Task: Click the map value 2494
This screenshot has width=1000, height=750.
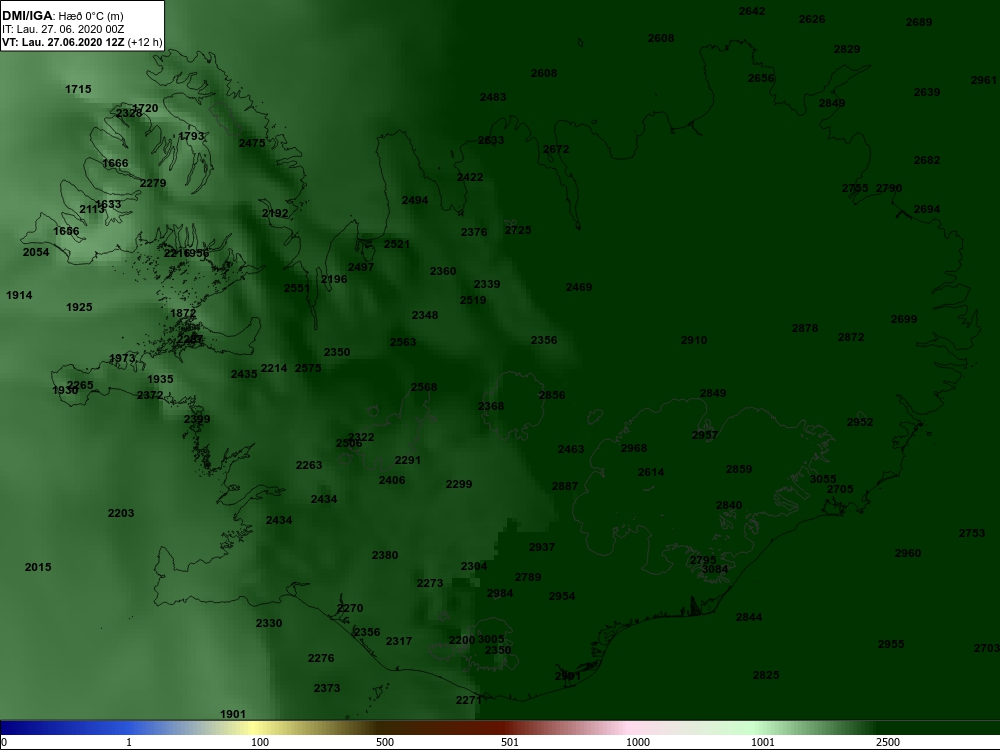Action: click(x=415, y=200)
